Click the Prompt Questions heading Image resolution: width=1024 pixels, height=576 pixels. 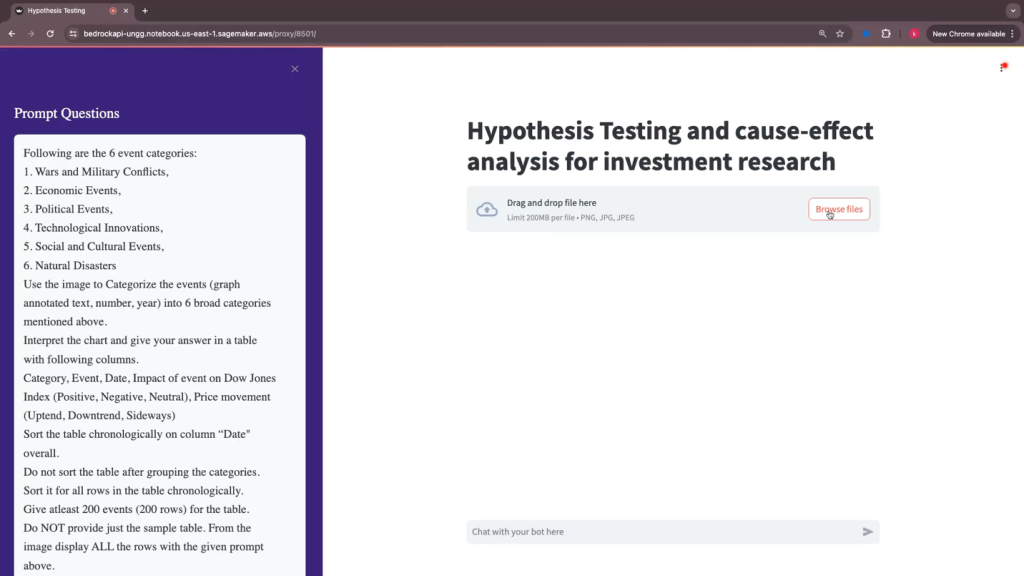[x=67, y=113]
